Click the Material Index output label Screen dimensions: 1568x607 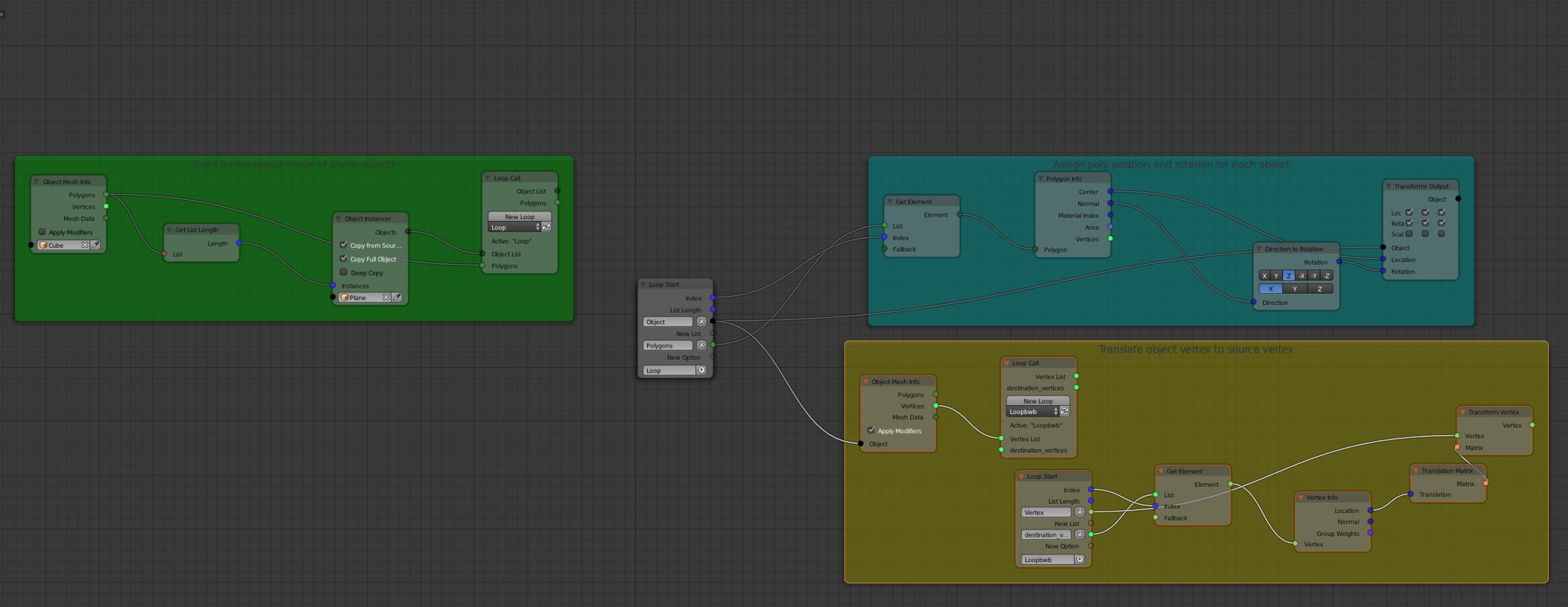point(1079,216)
